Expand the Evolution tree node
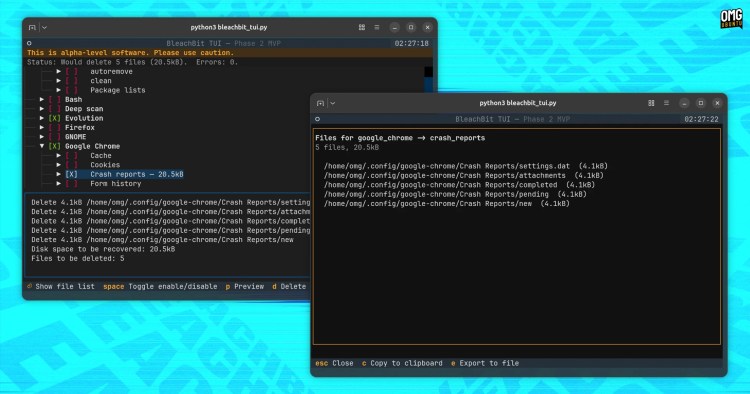Viewport: 750px width, 394px height. (42, 118)
